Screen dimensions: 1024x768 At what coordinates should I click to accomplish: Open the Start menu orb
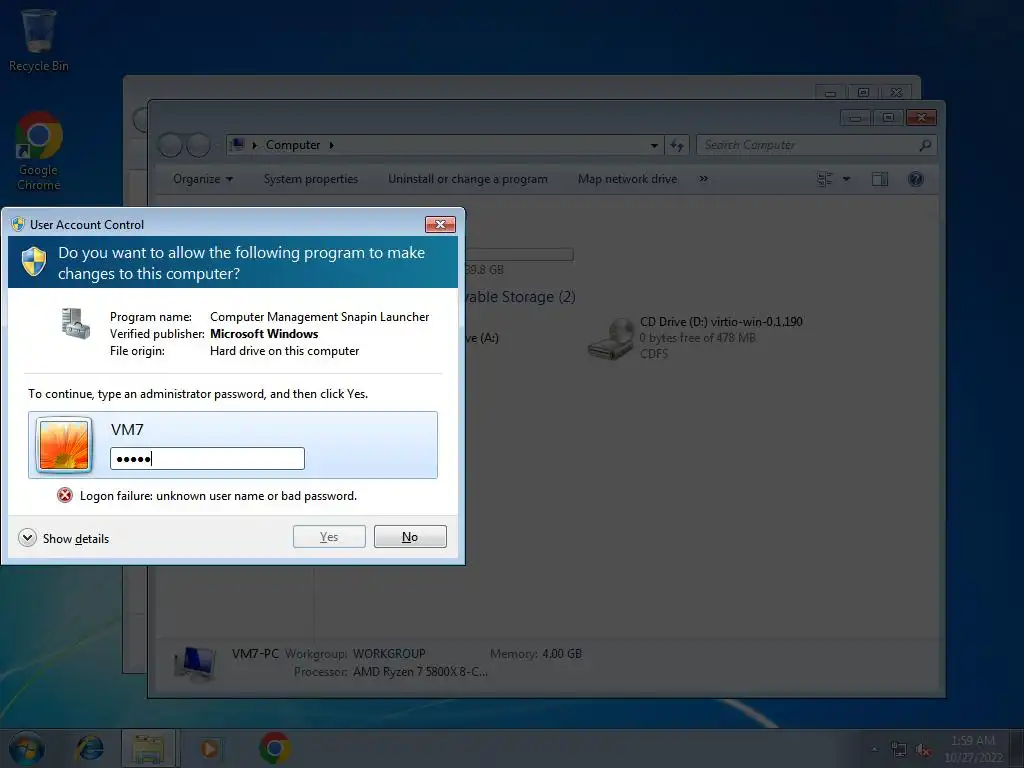(x=27, y=748)
